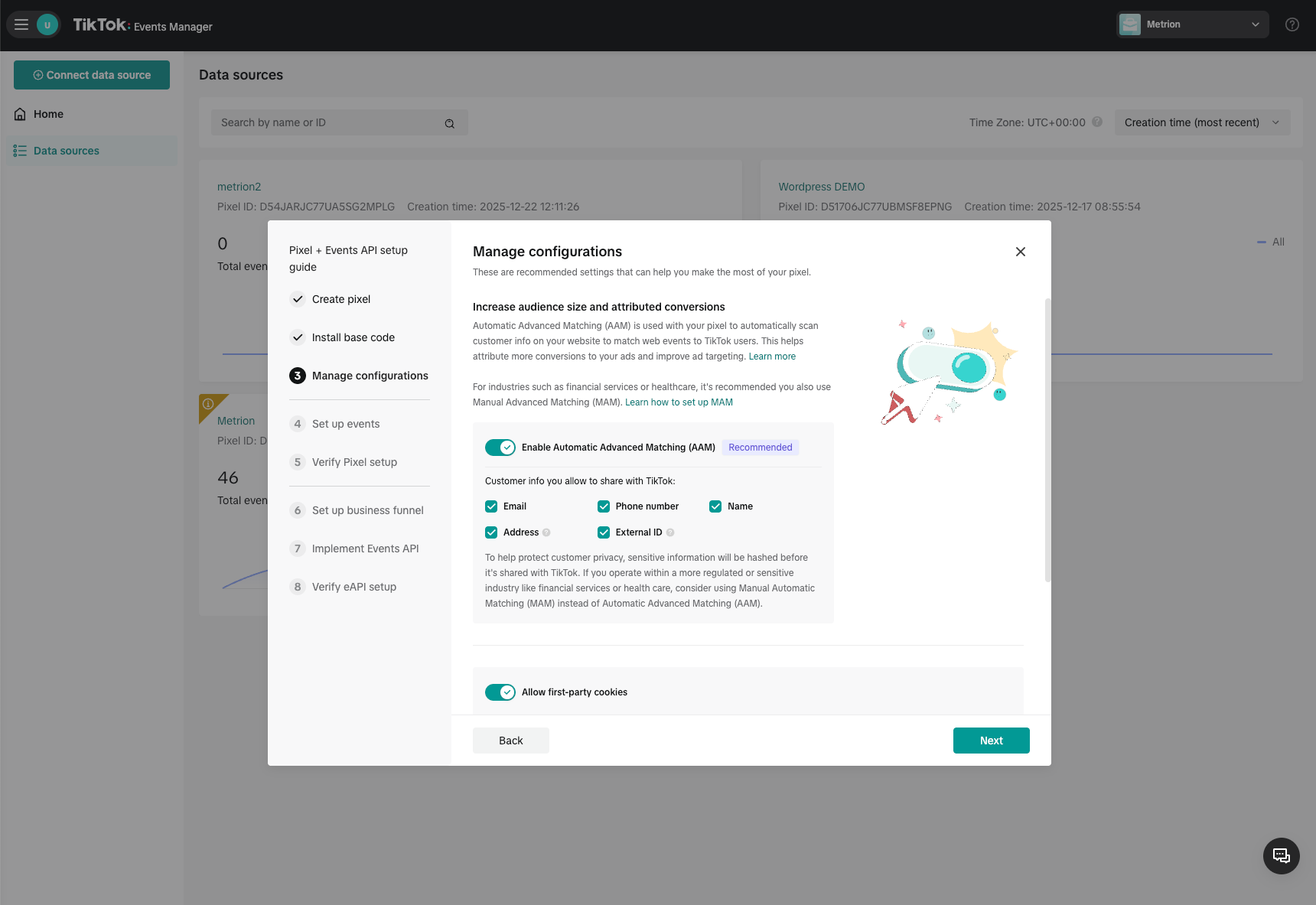The image size is (1316, 905).
Task: Click the Metrion account avatar
Action: pyautogui.click(x=1130, y=24)
